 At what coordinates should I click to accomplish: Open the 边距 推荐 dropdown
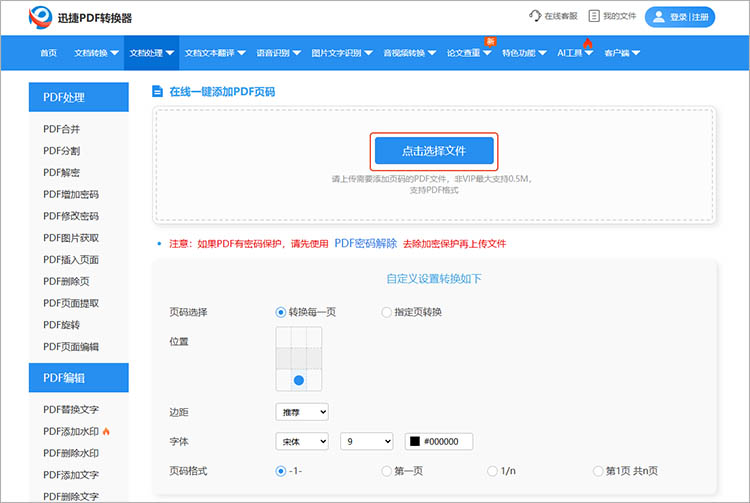click(x=302, y=412)
